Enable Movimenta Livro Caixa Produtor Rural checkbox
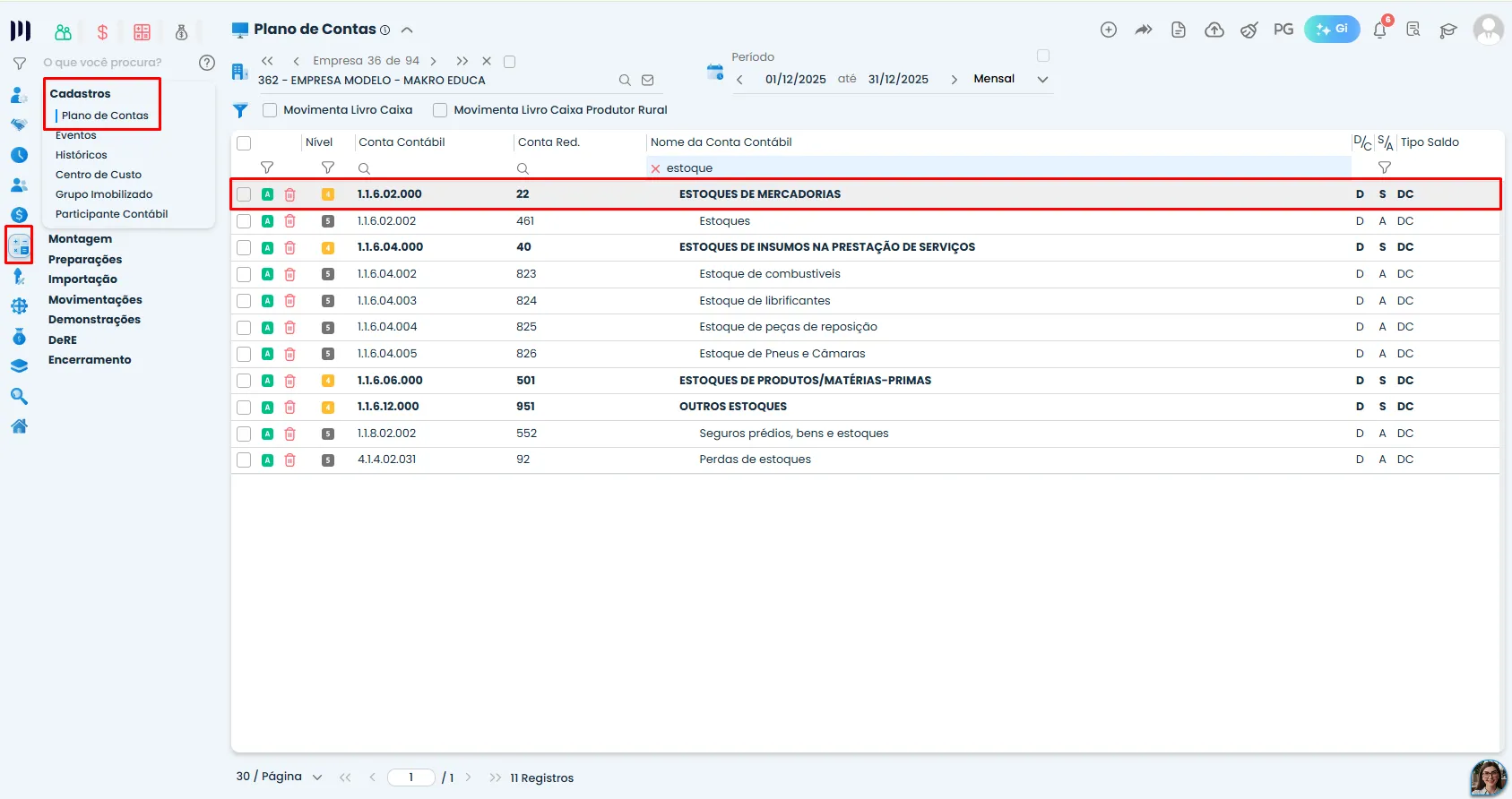Screen dimensions: 1512x799 (440, 110)
